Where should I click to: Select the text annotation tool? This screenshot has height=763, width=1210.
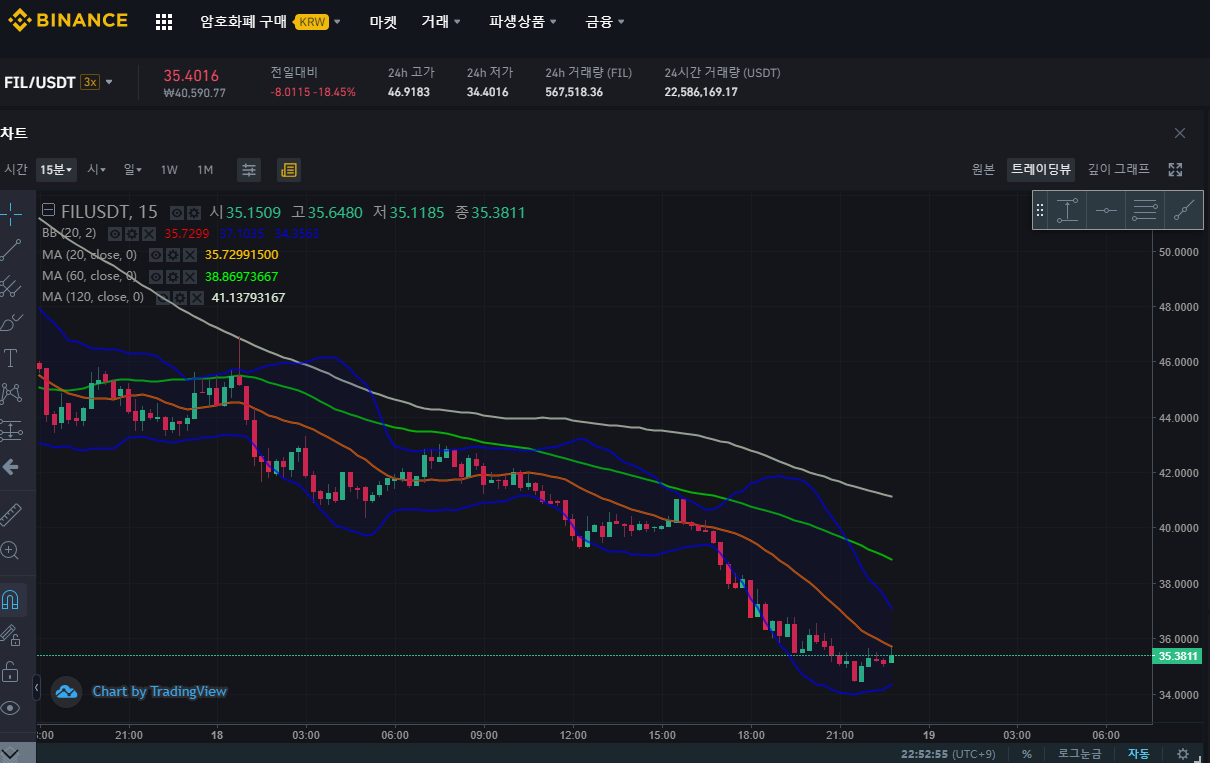(x=11, y=358)
